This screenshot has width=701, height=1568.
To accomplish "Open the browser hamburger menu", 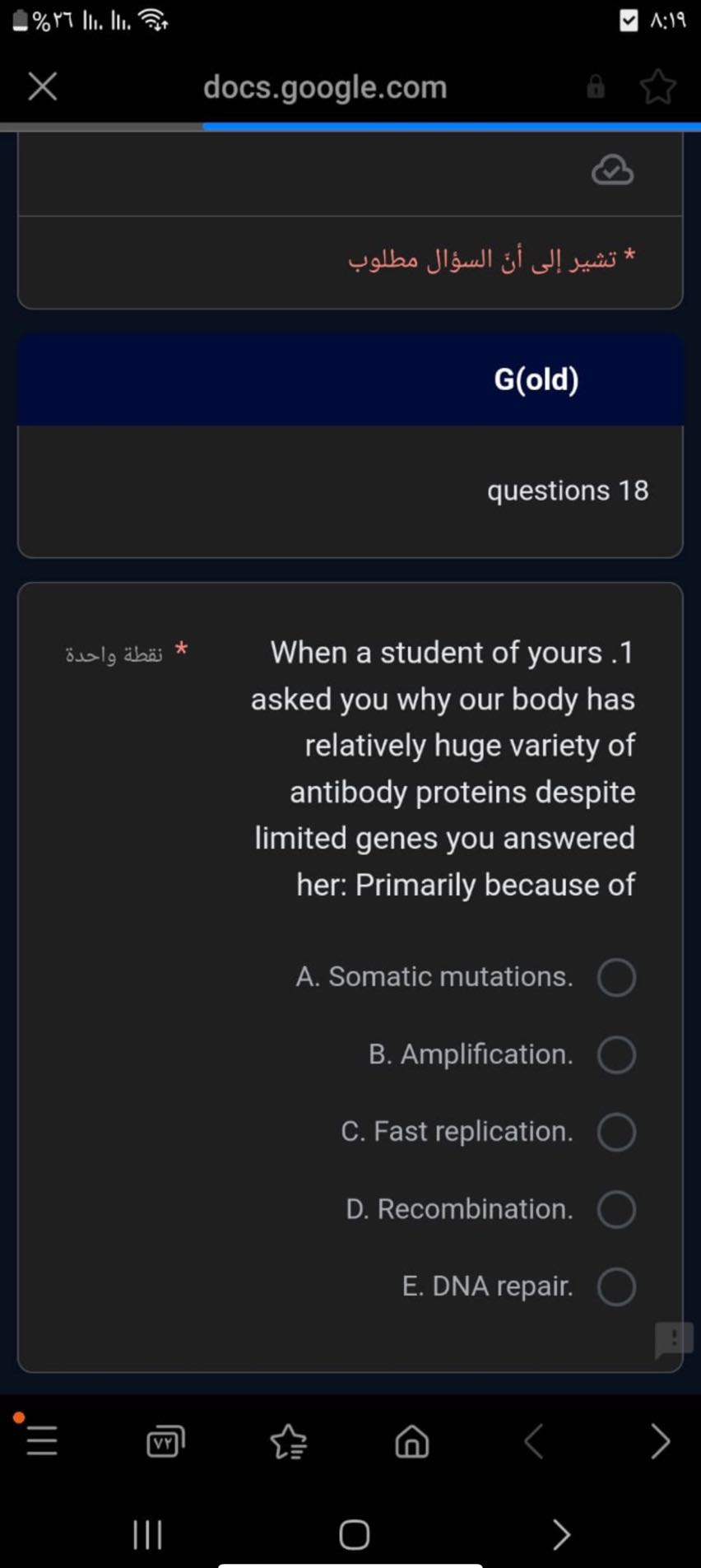I will pyautogui.click(x=42, y=1441).
